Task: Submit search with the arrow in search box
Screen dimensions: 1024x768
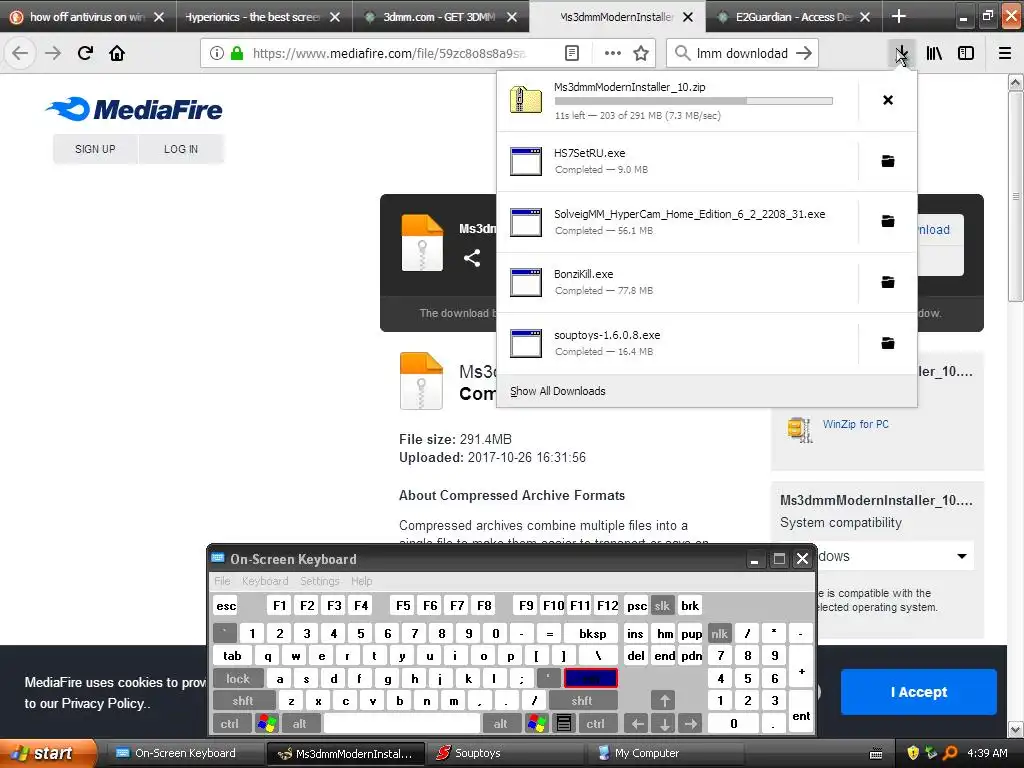Action: point(805,54)
